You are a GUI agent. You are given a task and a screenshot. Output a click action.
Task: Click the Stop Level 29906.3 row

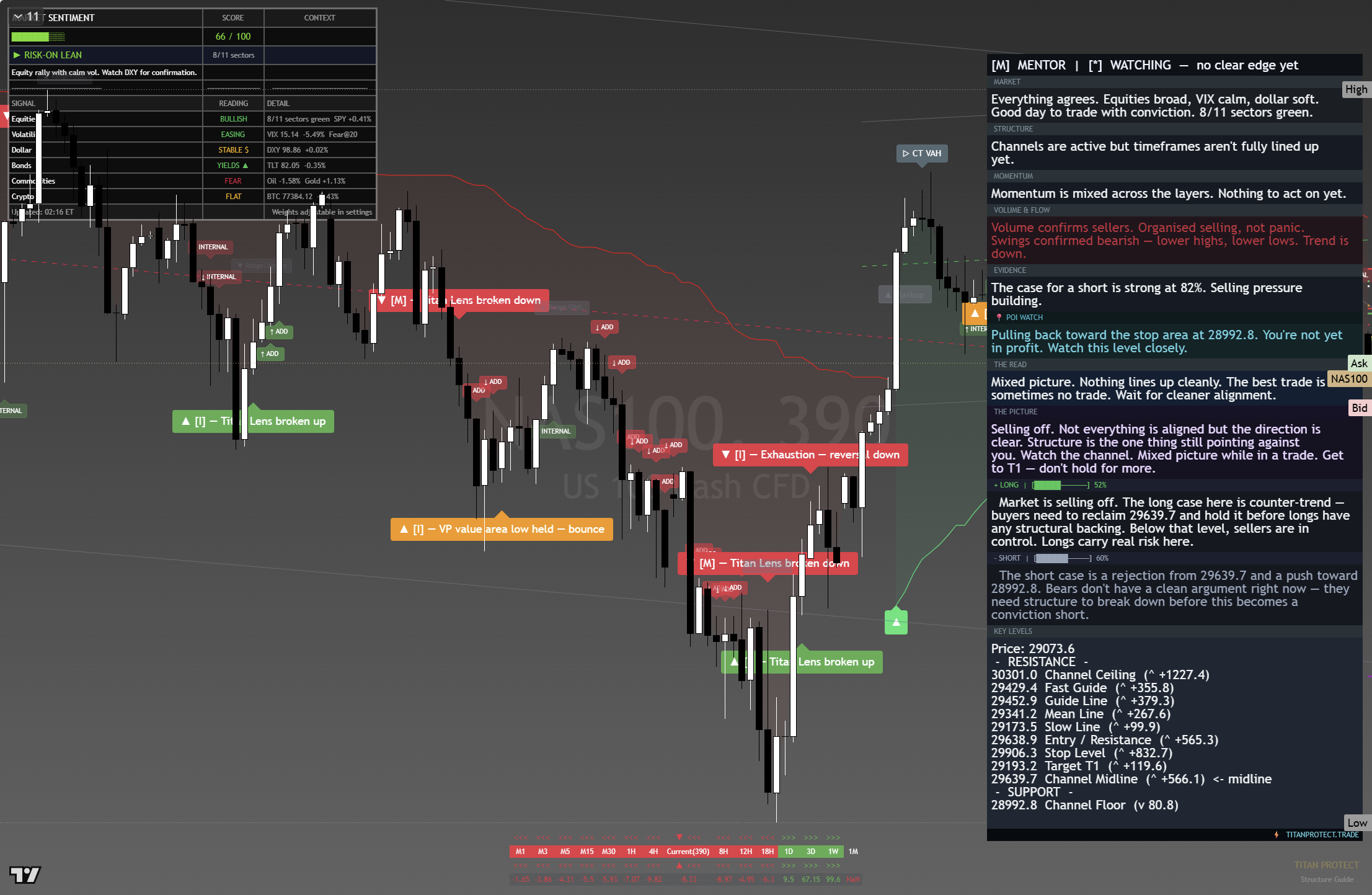1082,753
